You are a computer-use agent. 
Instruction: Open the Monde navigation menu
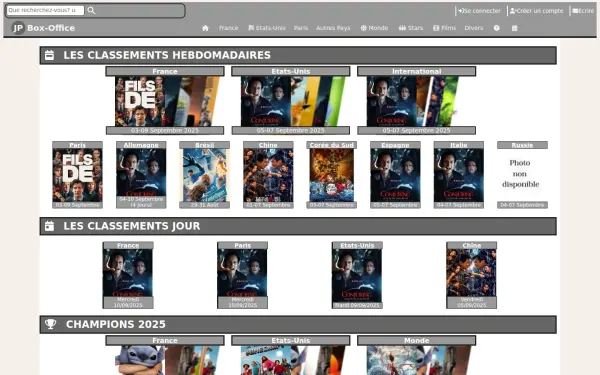pyautogui.click(x=374, y=28)
